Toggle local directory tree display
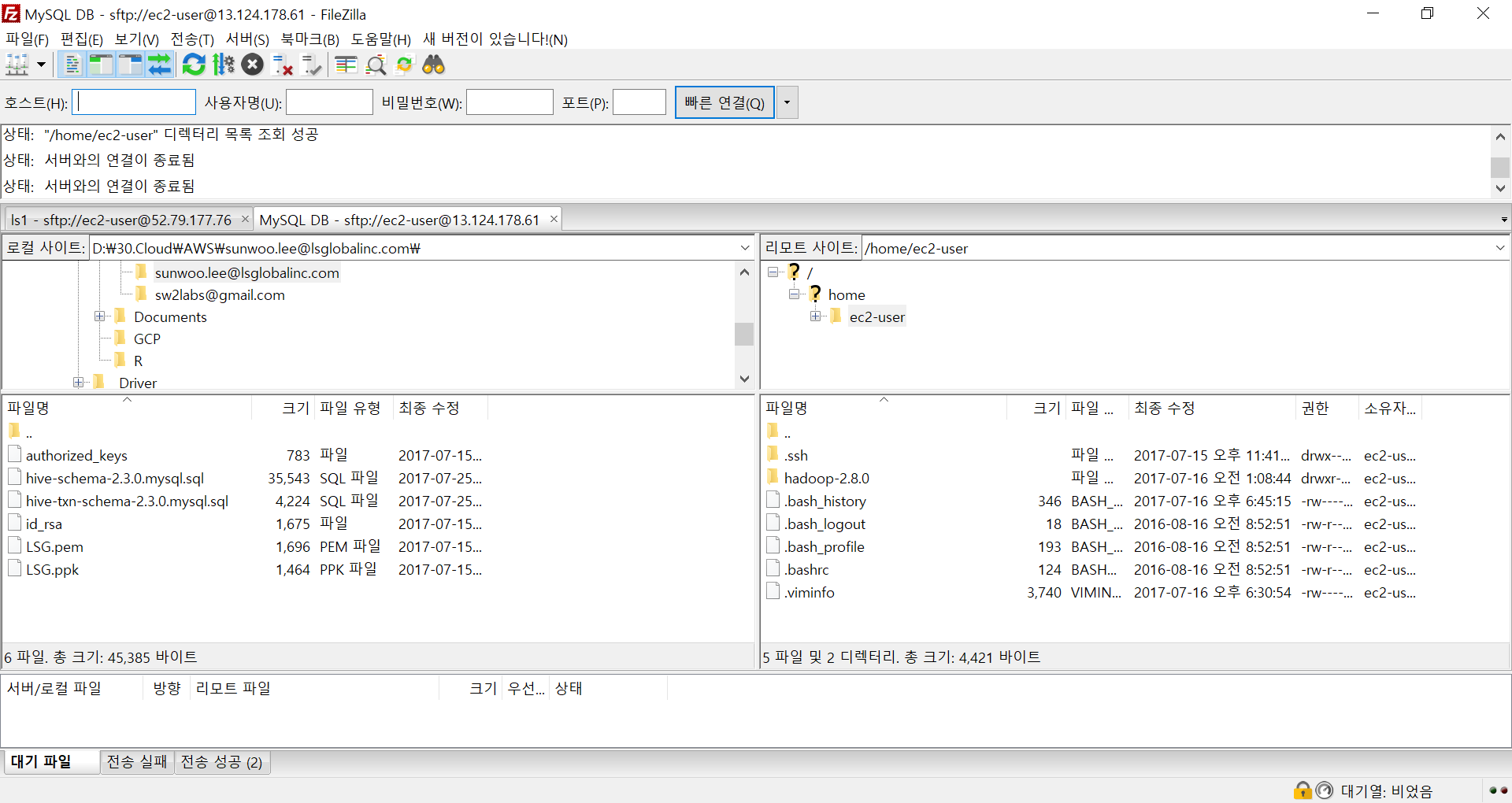 point(101,65)
